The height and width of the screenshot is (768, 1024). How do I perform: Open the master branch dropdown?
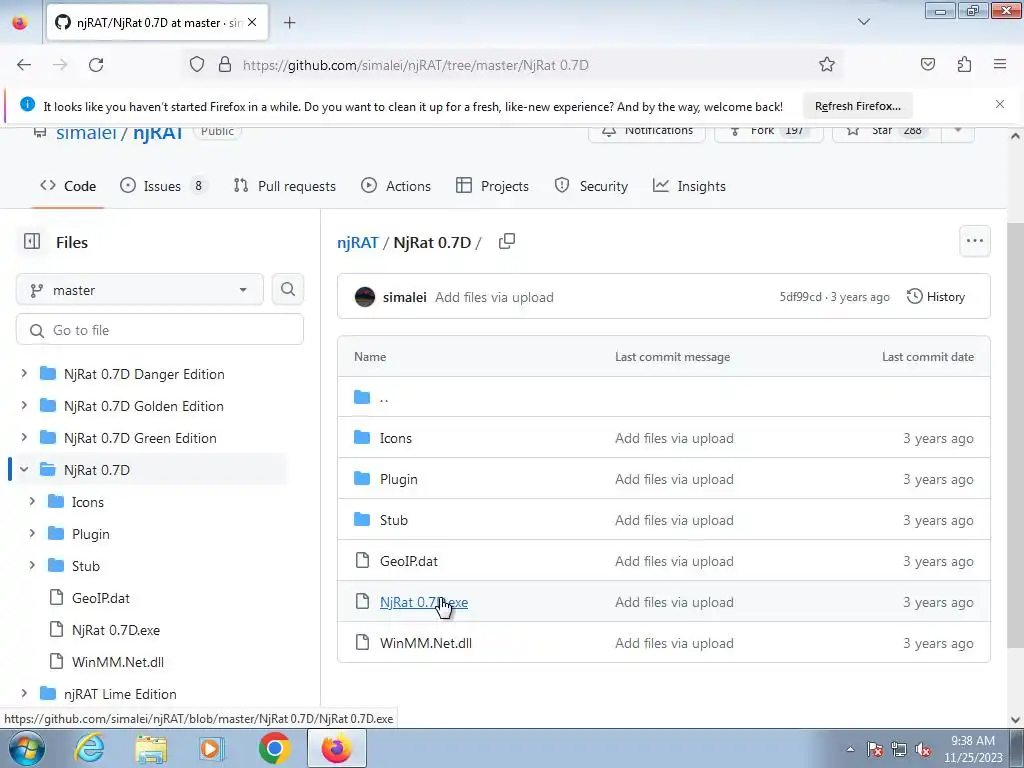tap(140, 289)
